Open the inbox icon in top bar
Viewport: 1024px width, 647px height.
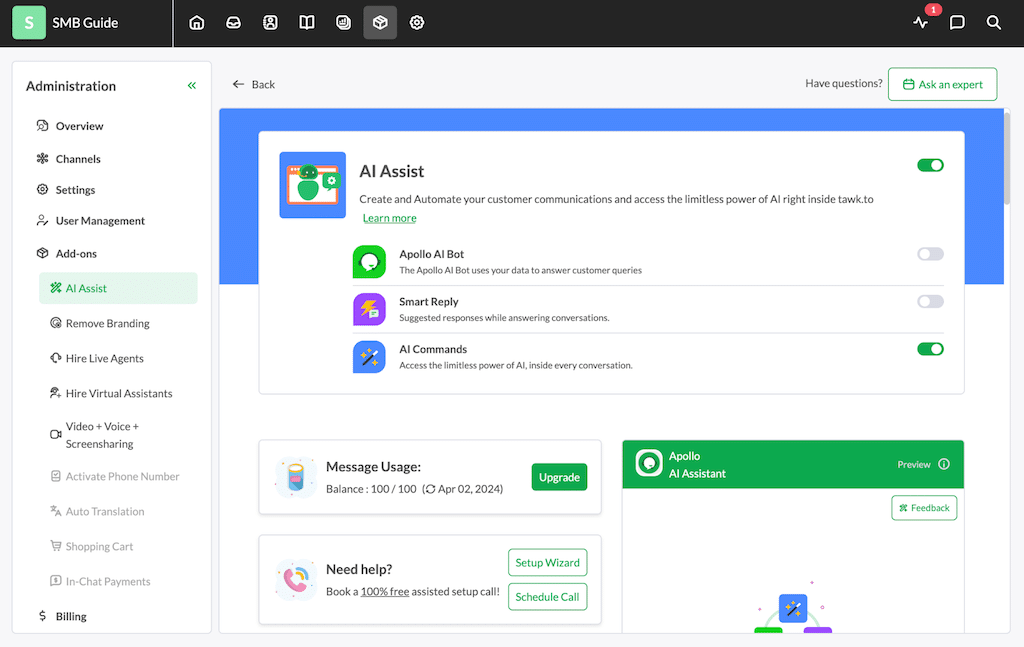pyautogui.click(x=233, y=23)
